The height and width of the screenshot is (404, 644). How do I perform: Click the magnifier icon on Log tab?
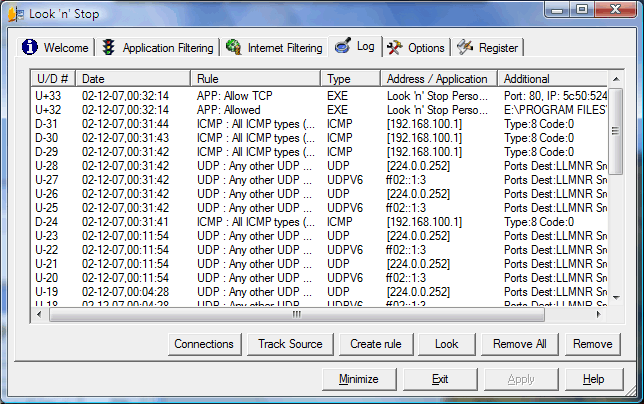pos(343,46)
